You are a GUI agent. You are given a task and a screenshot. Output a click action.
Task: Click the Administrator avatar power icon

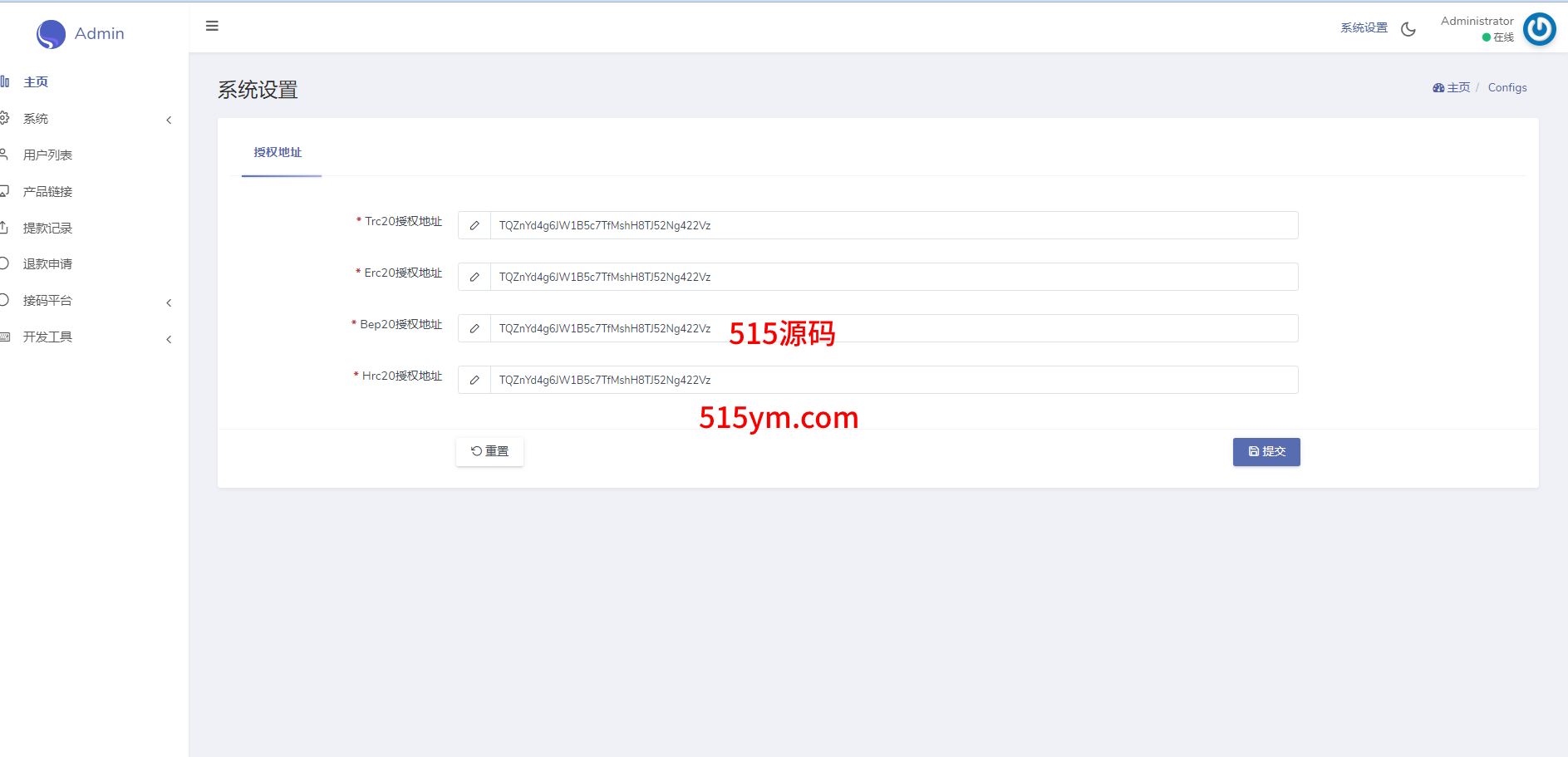(x=1539, y=29)
